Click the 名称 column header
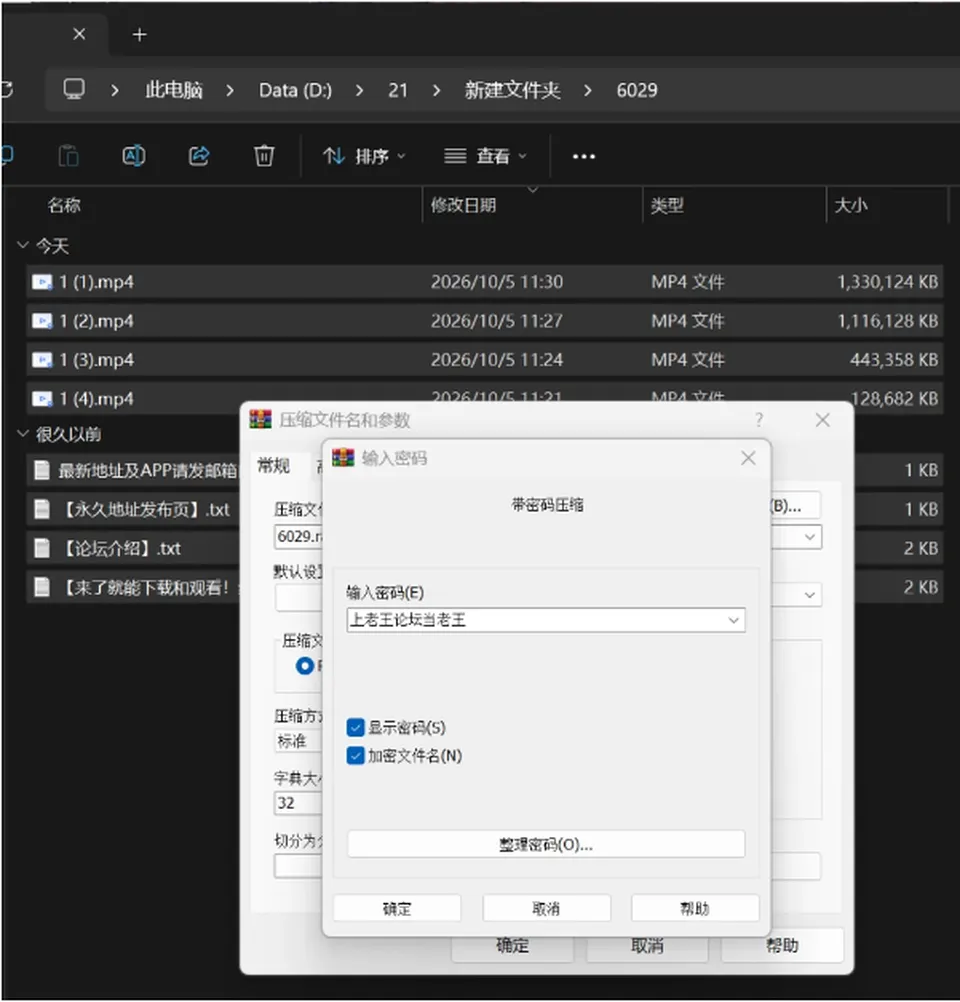960x1002 pixels. pyautogui.click(x=64, y=205)
